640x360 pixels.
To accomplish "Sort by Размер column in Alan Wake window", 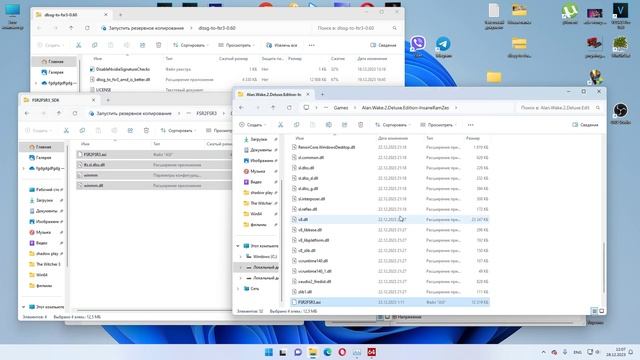I will pyautogui.click(x=473, y=138).
